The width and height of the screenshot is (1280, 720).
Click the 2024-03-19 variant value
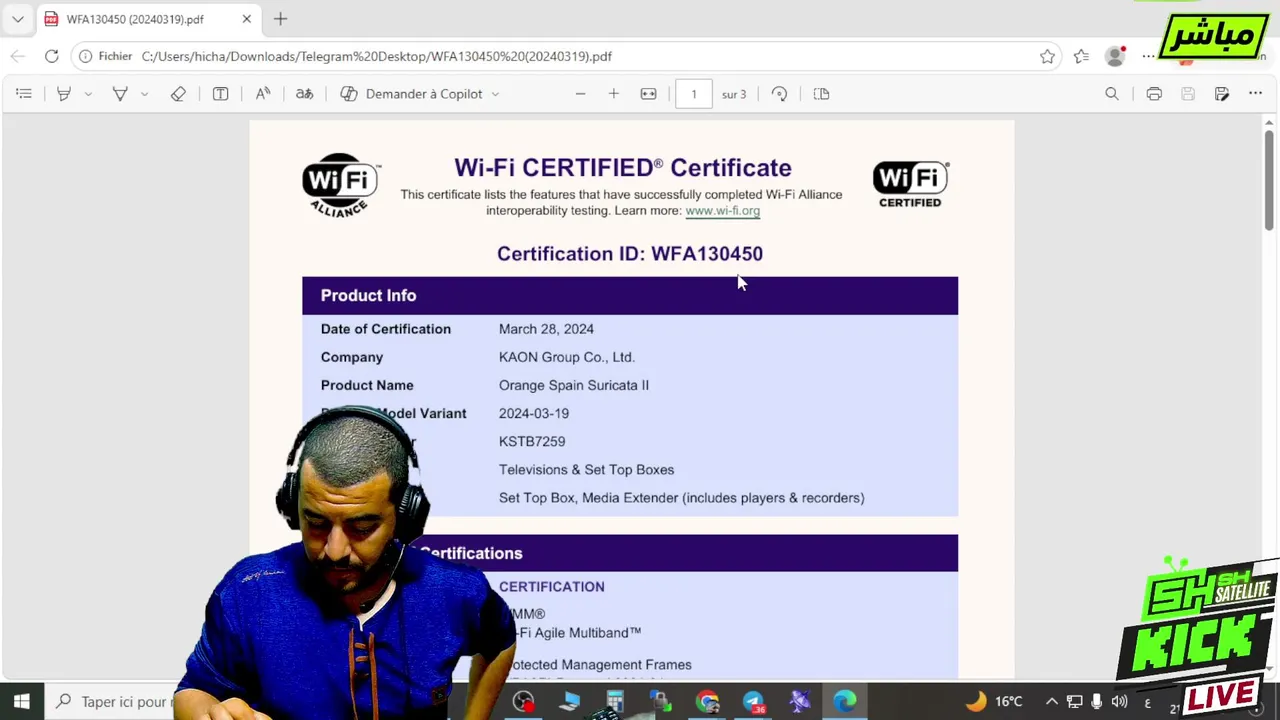(534, 413)
